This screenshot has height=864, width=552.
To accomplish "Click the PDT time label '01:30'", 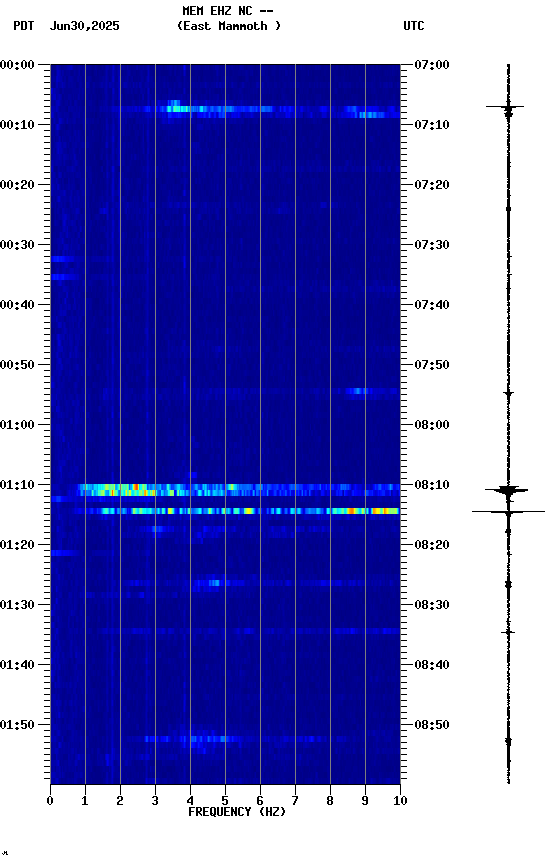I will 17,606.
